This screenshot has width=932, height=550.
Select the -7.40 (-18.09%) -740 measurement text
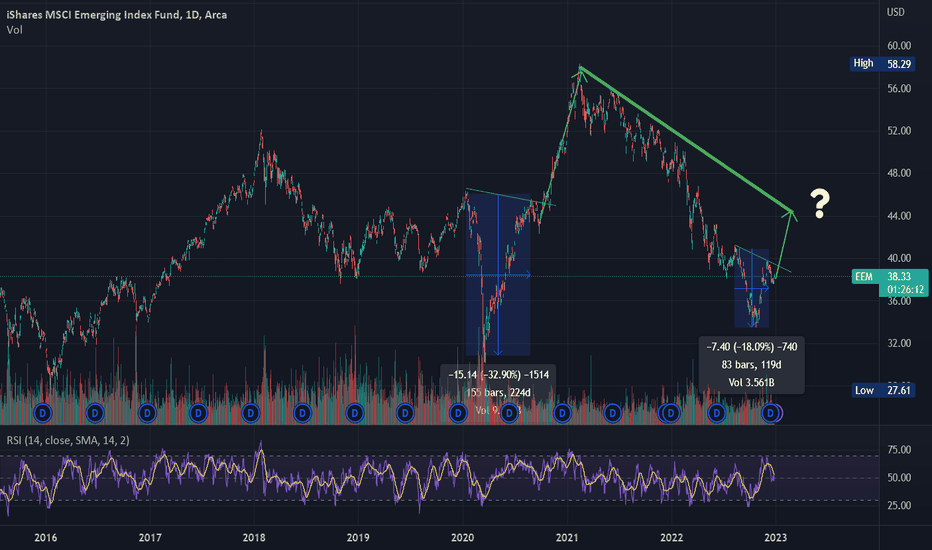click(751, 347)
